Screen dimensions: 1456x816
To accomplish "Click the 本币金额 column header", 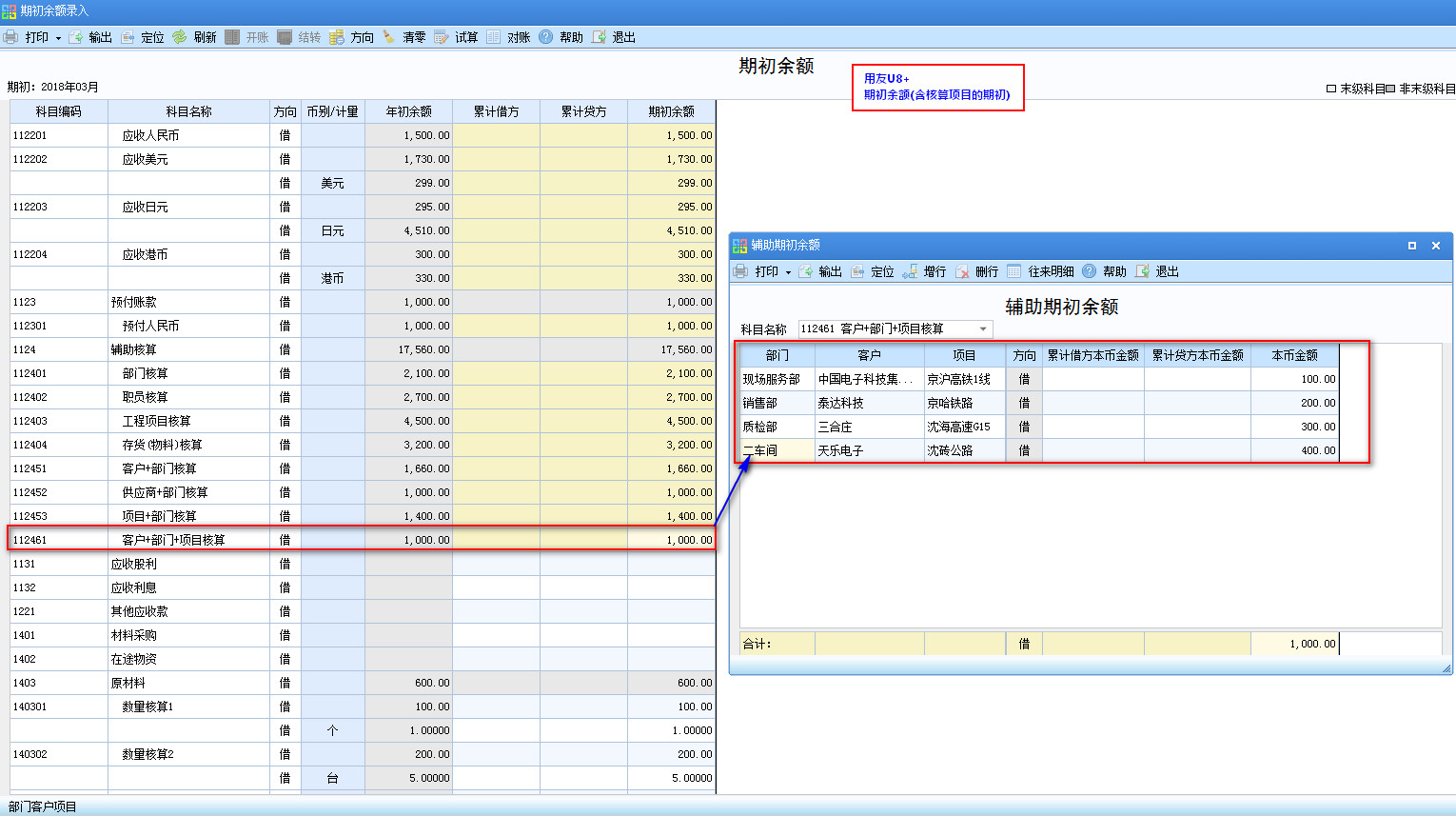I will tap(1294, 355).
